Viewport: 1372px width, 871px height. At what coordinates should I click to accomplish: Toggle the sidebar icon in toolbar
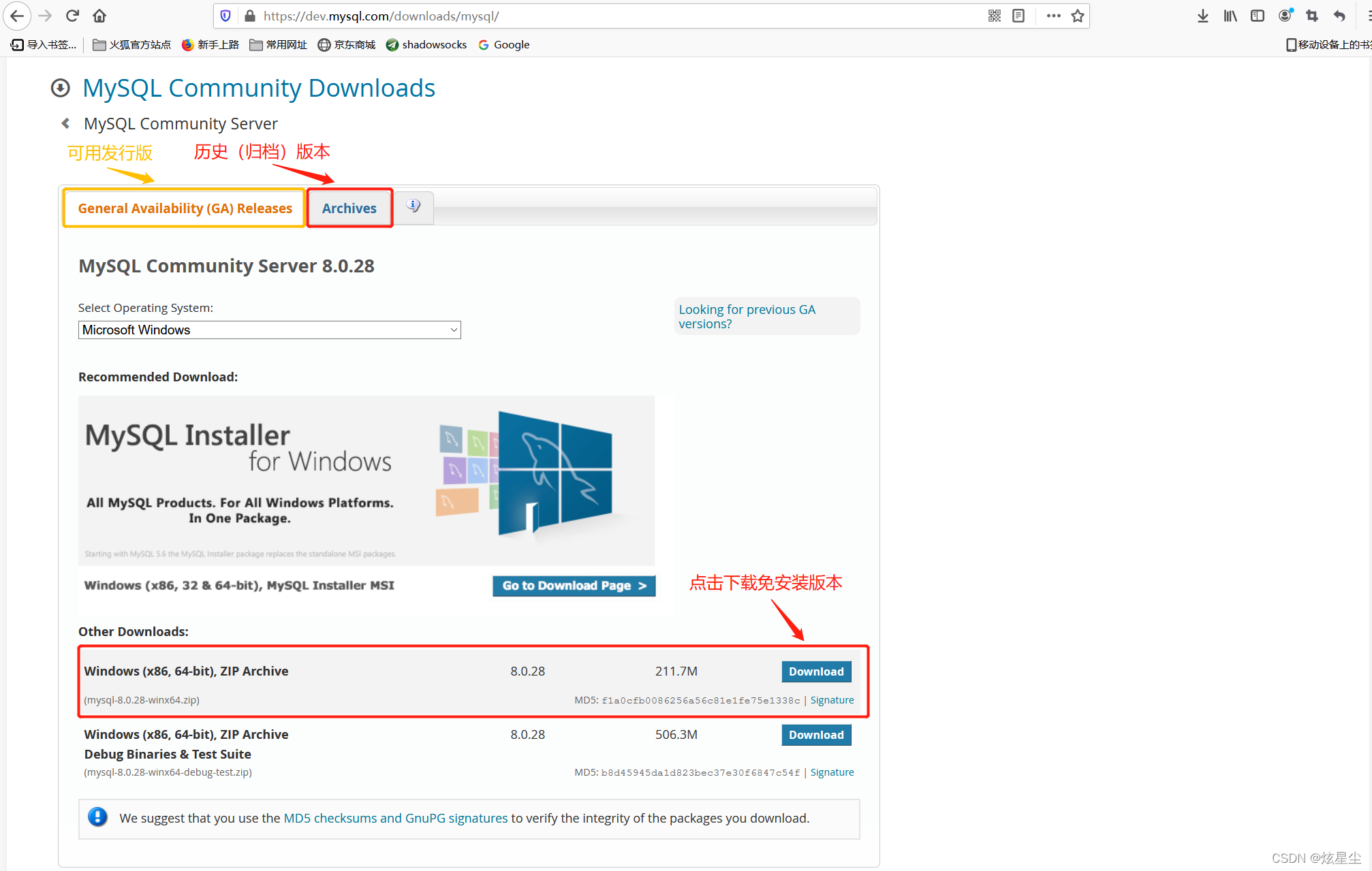pyautogui.click(x=1258, y=16)
